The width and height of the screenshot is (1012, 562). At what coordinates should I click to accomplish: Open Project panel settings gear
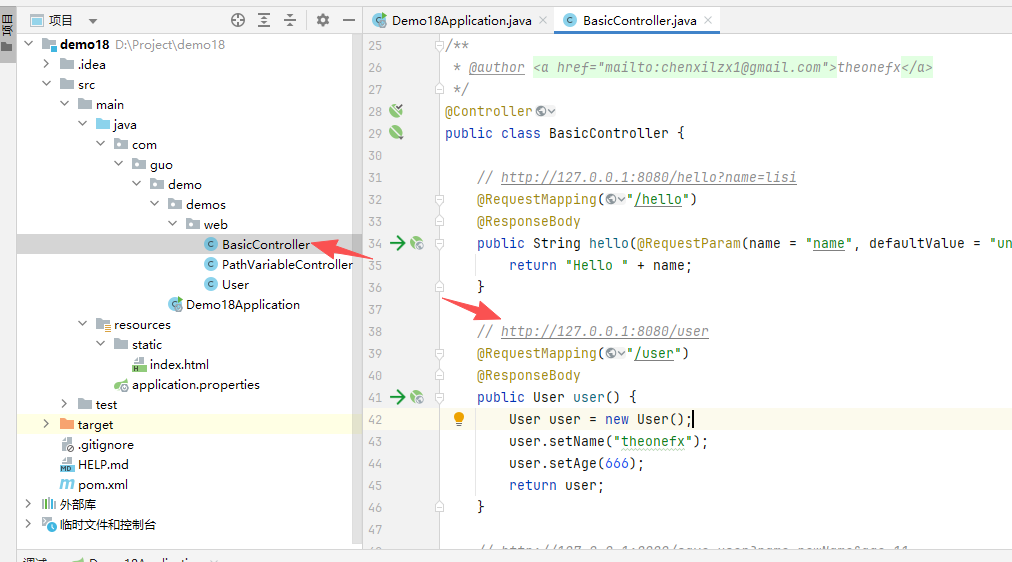[323, 20]
